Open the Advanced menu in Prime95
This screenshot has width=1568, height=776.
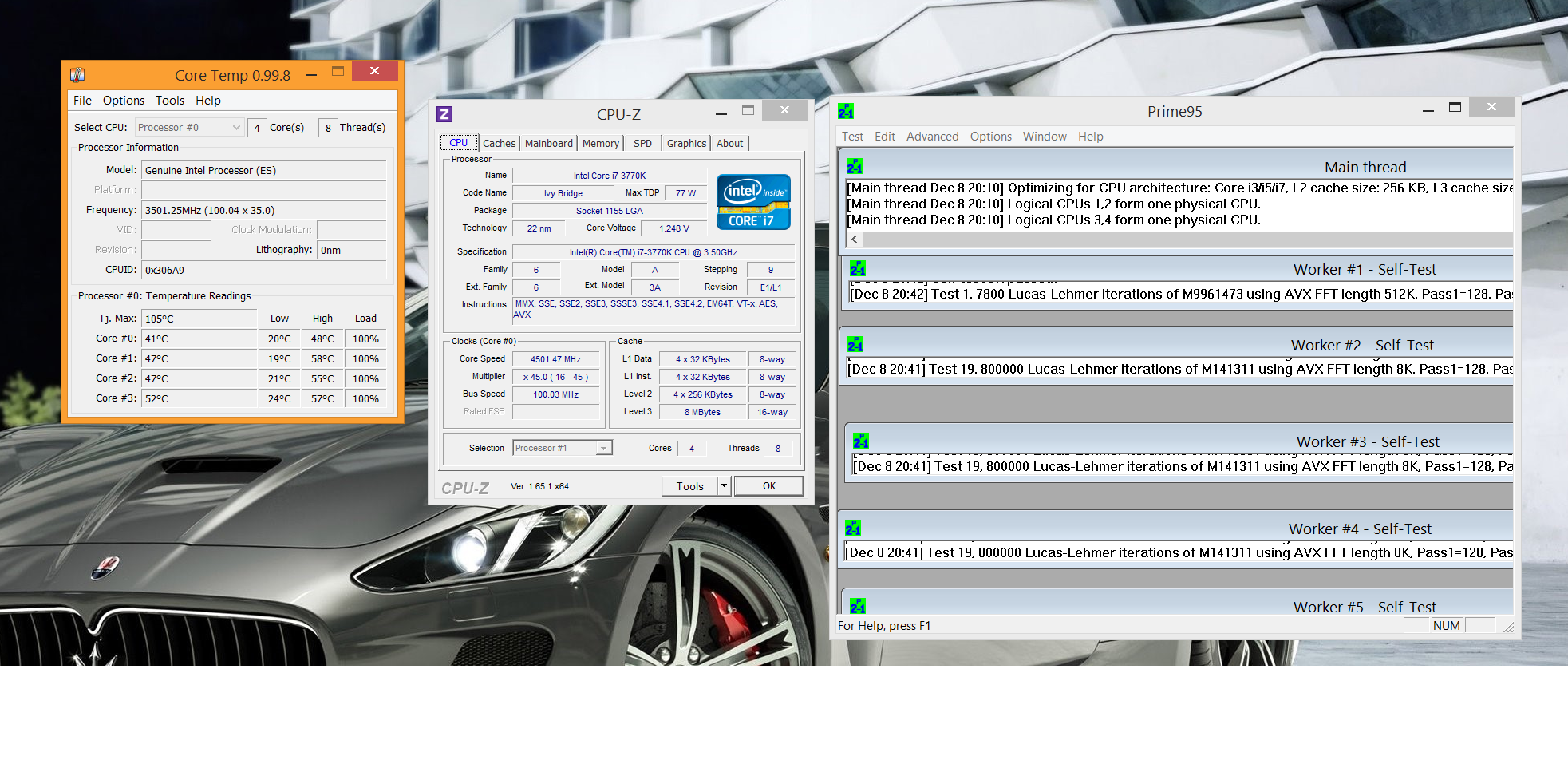point(933,137)
